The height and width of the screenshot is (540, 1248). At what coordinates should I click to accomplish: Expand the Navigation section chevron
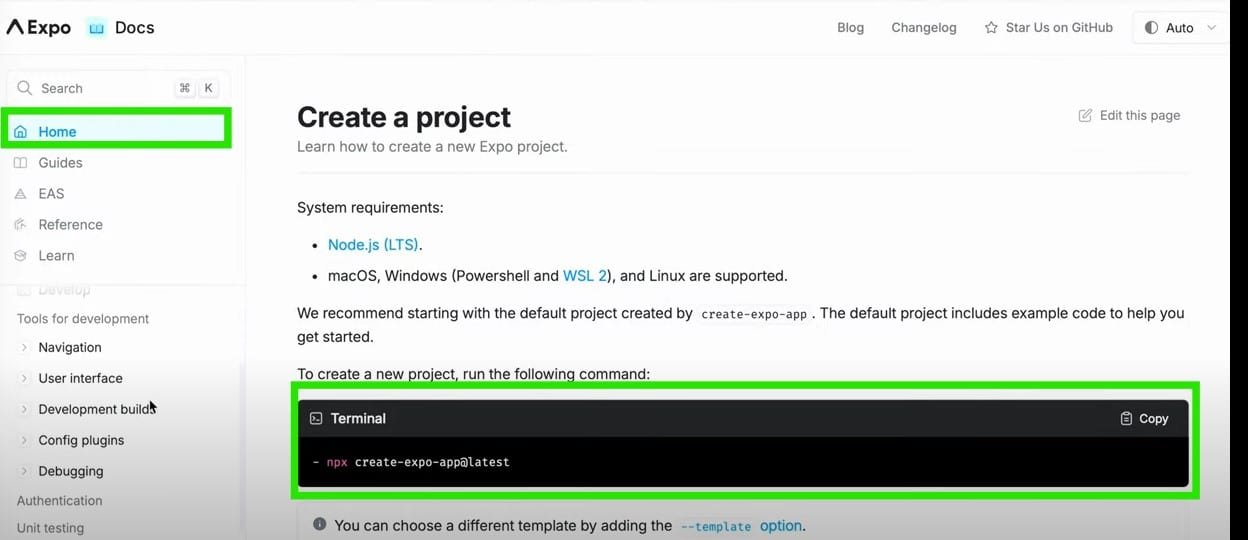tap(24, 348)
